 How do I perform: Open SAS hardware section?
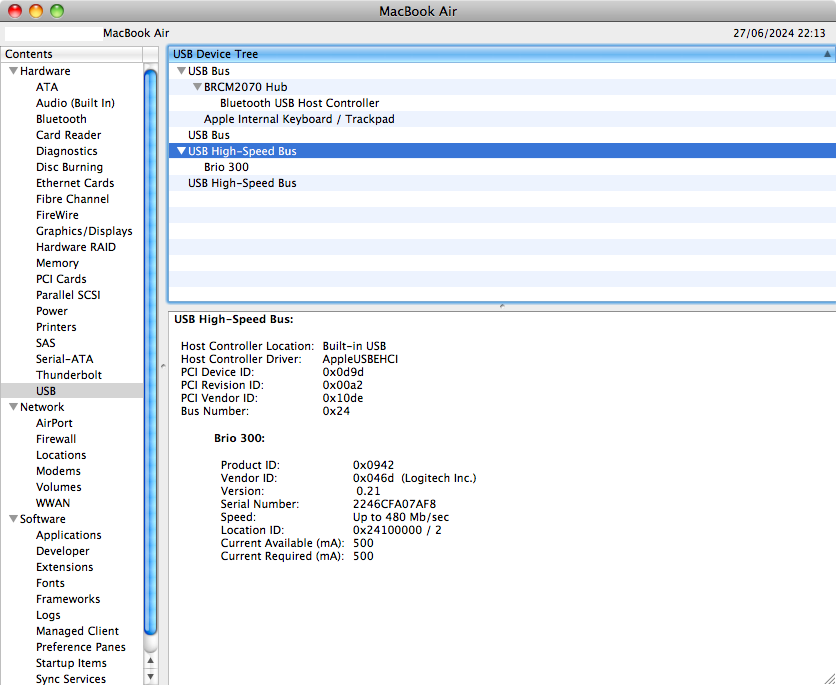(x=45, y=343)
